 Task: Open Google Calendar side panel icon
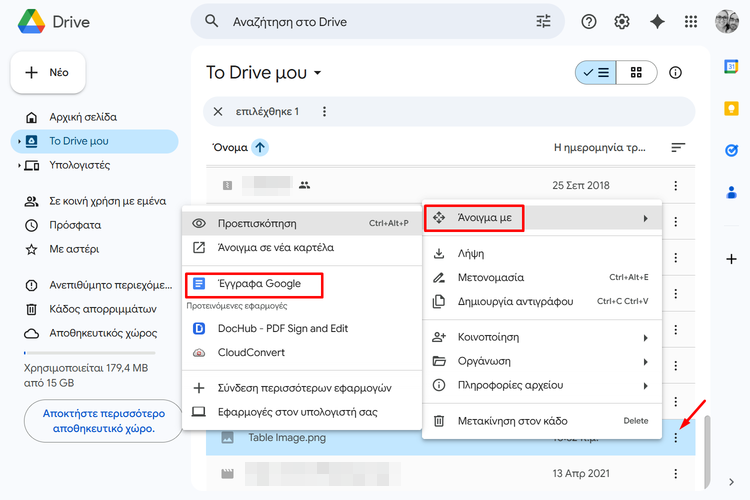(731, 67)
